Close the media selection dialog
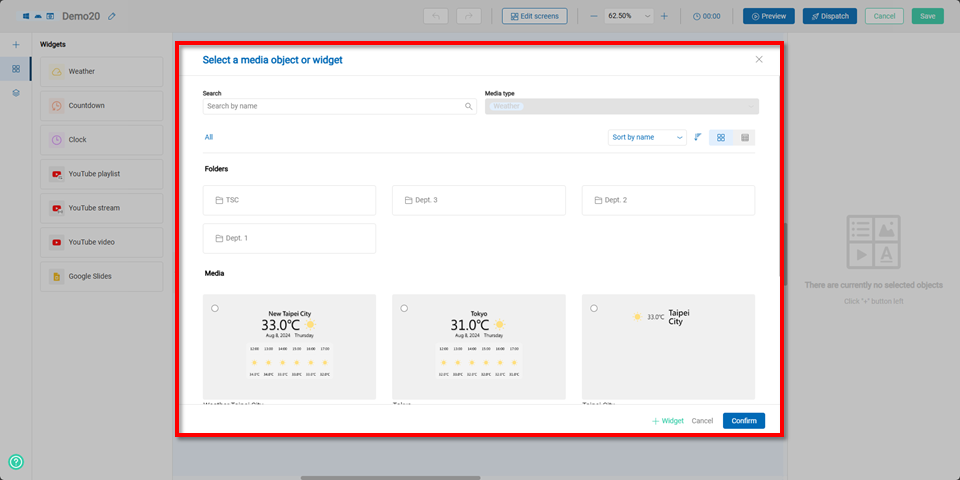 (x=759, y=60)
